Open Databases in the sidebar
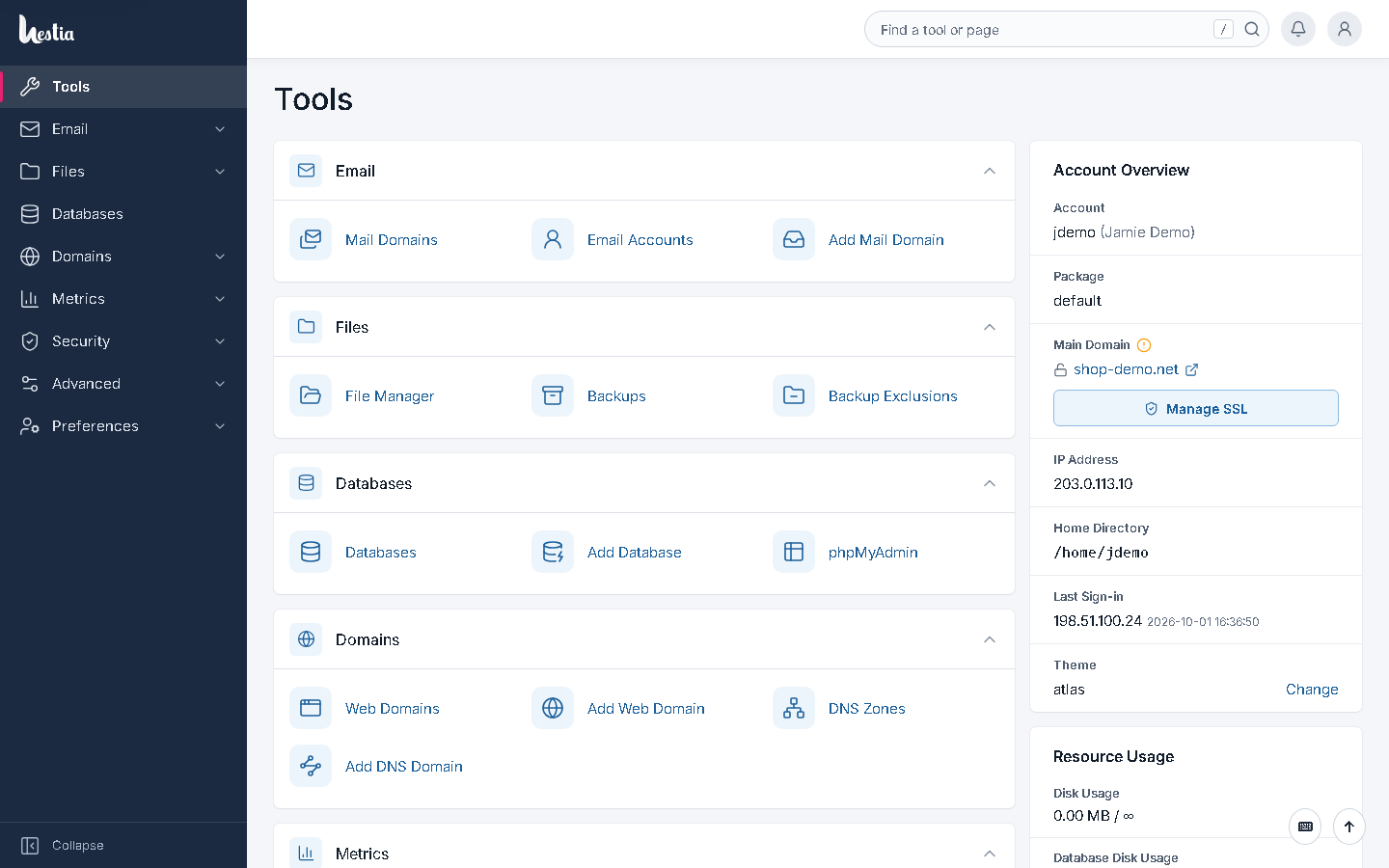This screenshot has width=1389, height=868. click(123, 214)
